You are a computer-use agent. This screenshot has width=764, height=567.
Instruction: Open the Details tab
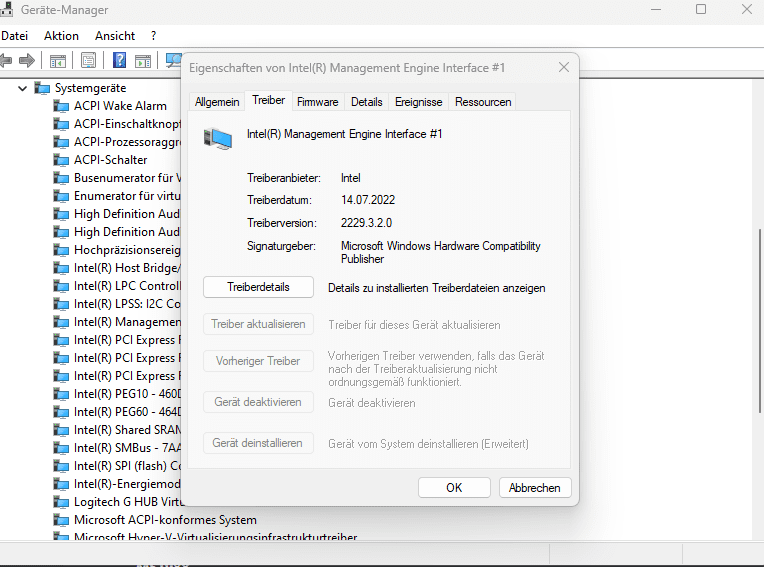pos(366,102)
